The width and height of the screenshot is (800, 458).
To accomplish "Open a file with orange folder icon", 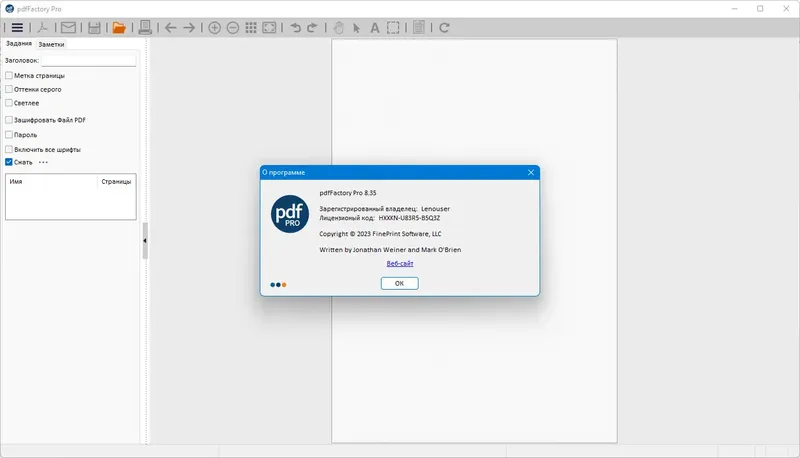I will point(119,28).
